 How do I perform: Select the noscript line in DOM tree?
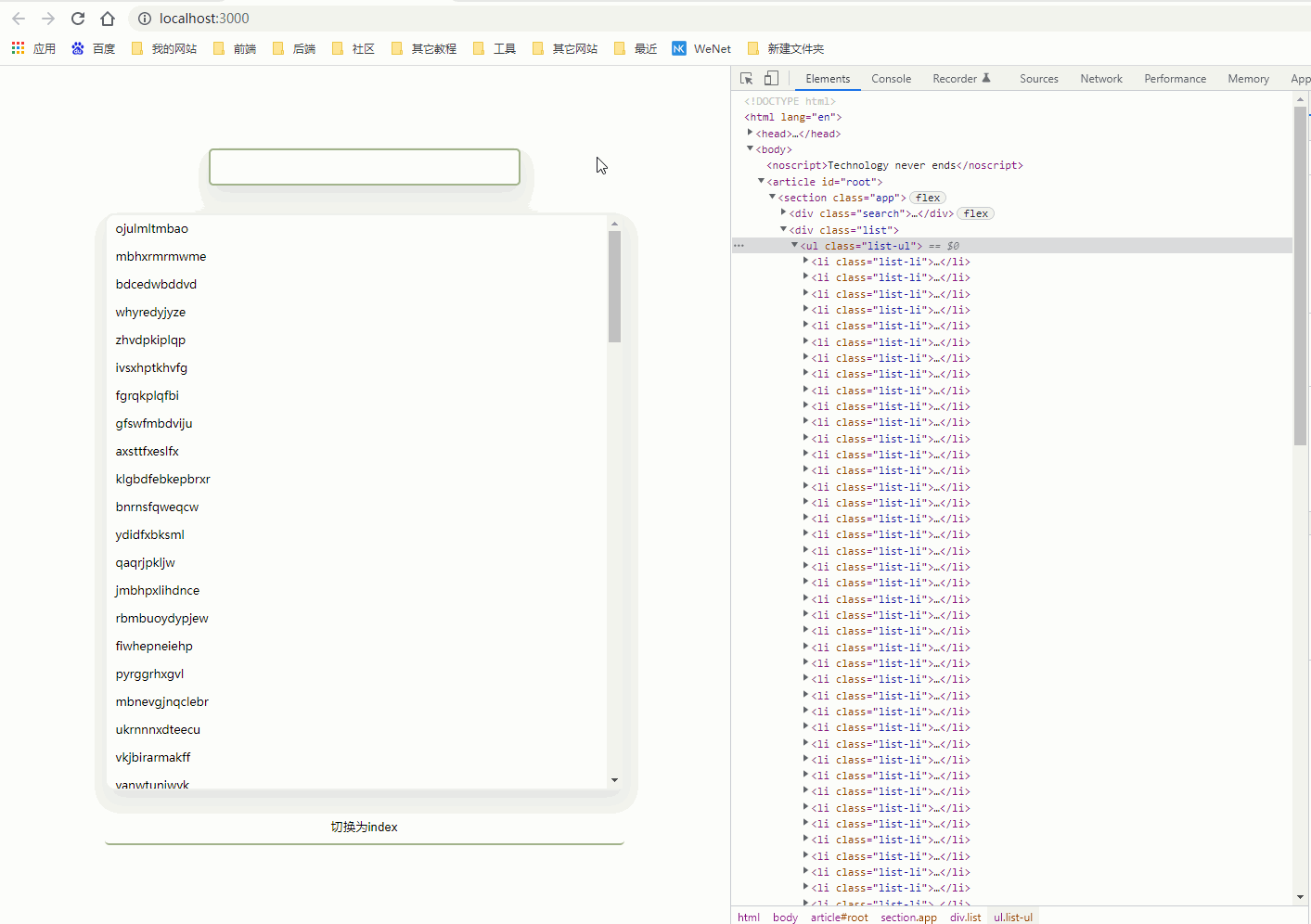pyautogui.click(x=894, y=165)
